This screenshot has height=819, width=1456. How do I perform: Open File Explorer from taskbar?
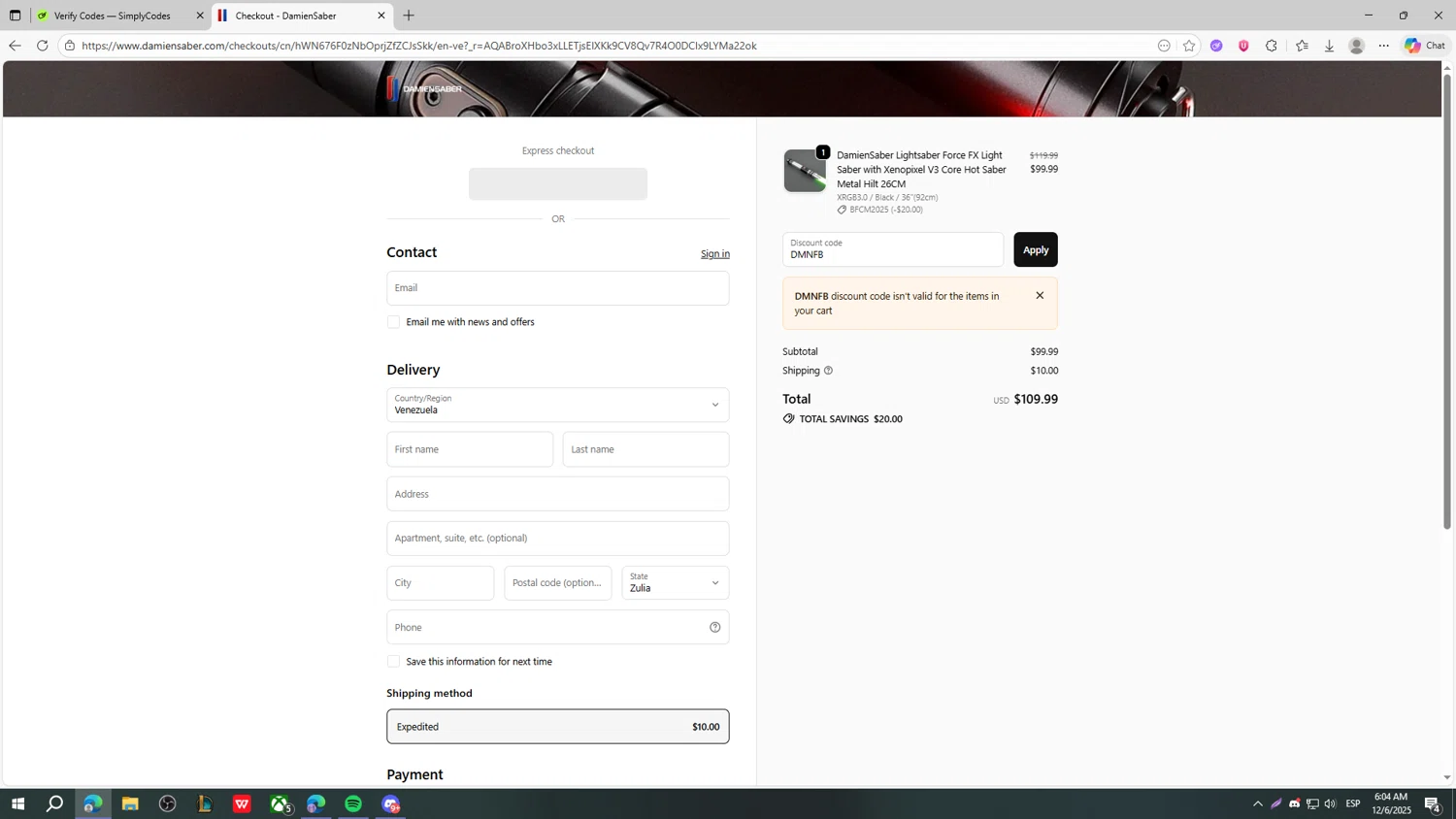coord(130,803)
